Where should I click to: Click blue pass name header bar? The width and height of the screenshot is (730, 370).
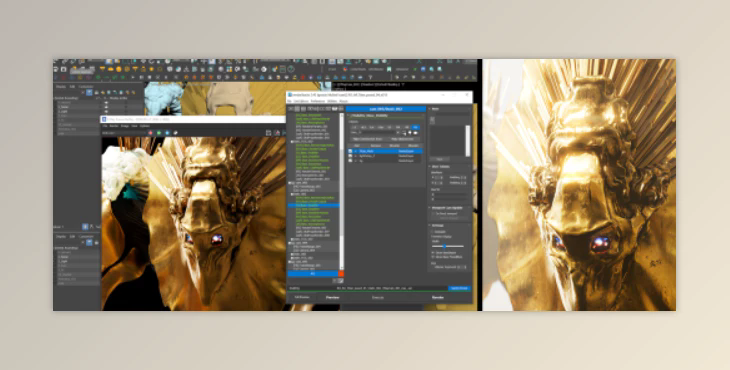click(x=385, y=109)
